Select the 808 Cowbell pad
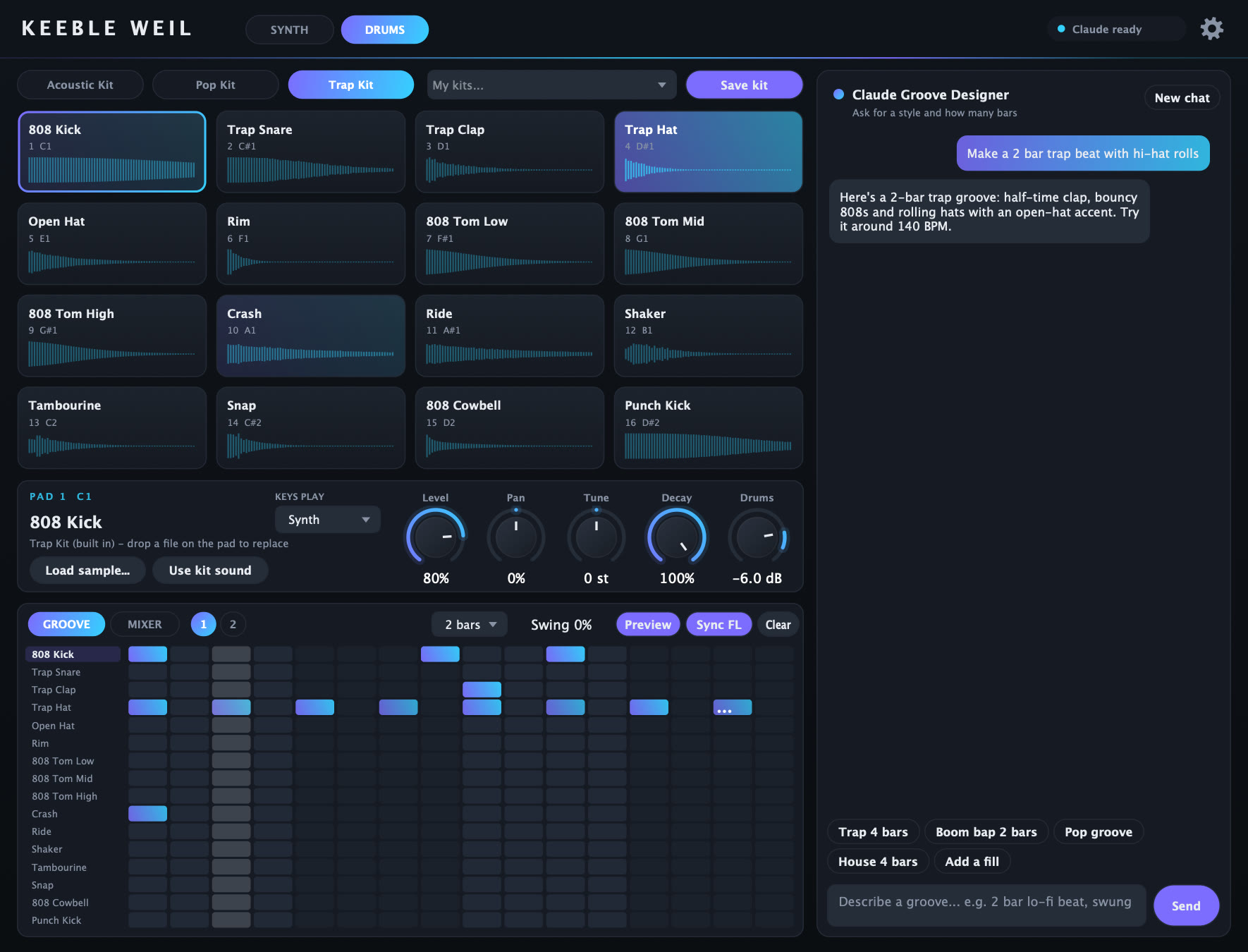 coord(510,427)
